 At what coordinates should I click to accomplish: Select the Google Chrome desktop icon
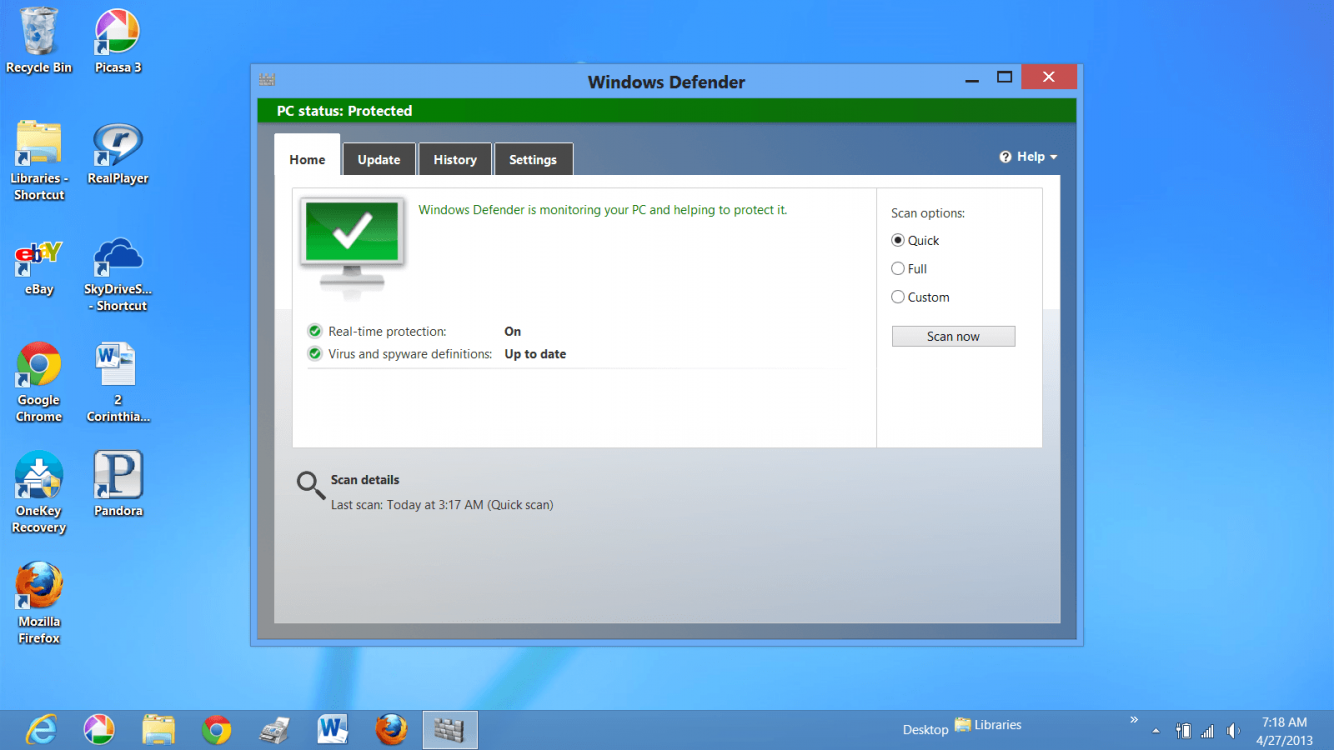coord(39,383)
